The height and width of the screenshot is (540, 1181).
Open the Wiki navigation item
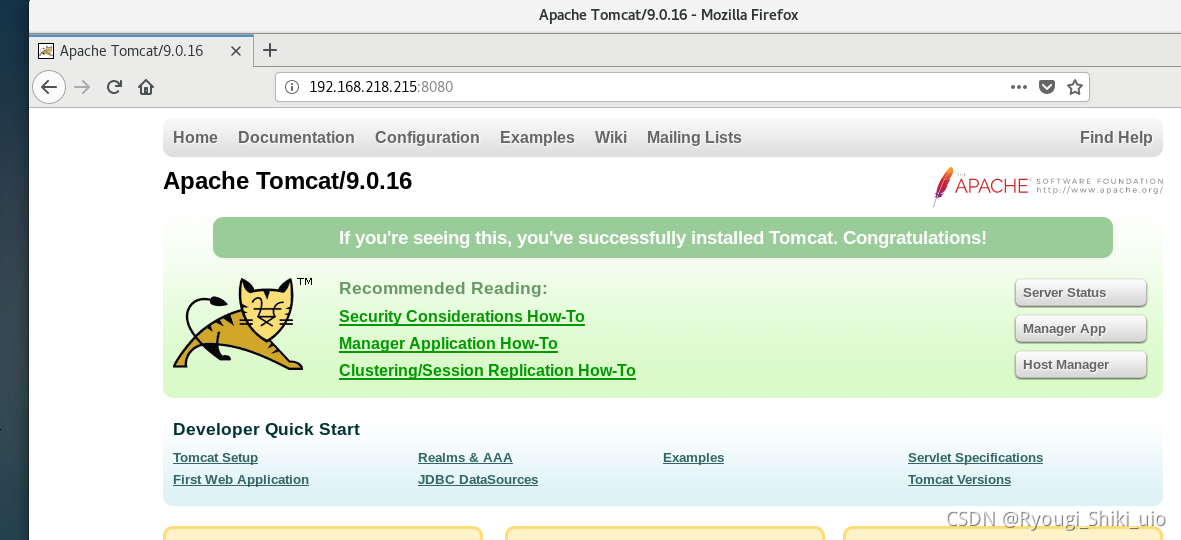pyautogui.click(x=611, y=138)
